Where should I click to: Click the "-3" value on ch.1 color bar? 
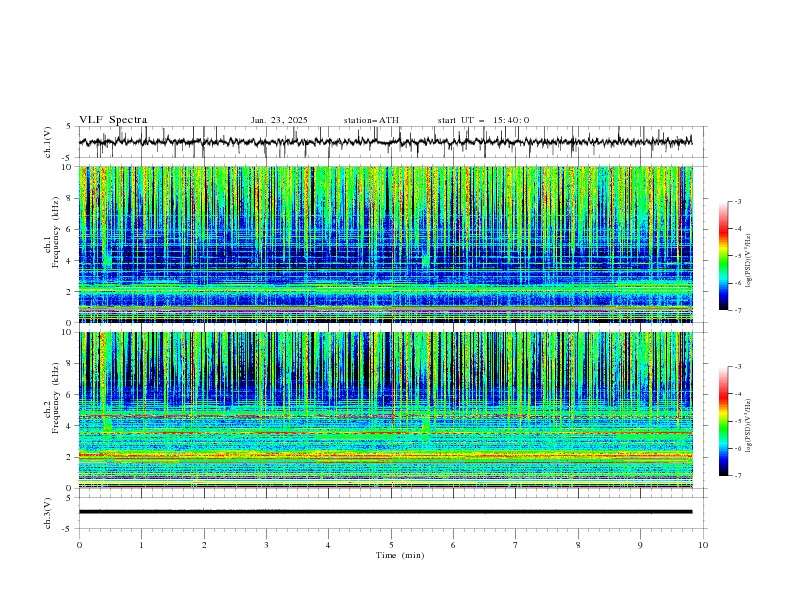tap(737, 201)
